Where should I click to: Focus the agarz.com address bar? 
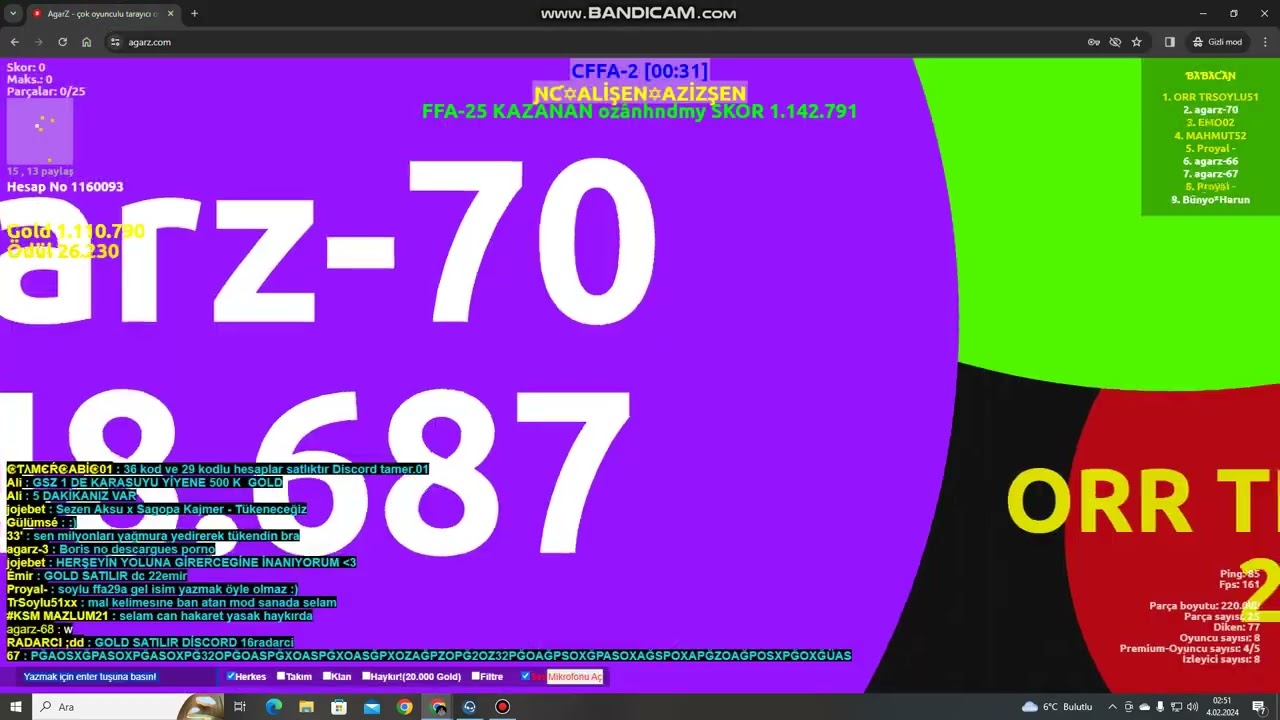[x=600, y=42]
